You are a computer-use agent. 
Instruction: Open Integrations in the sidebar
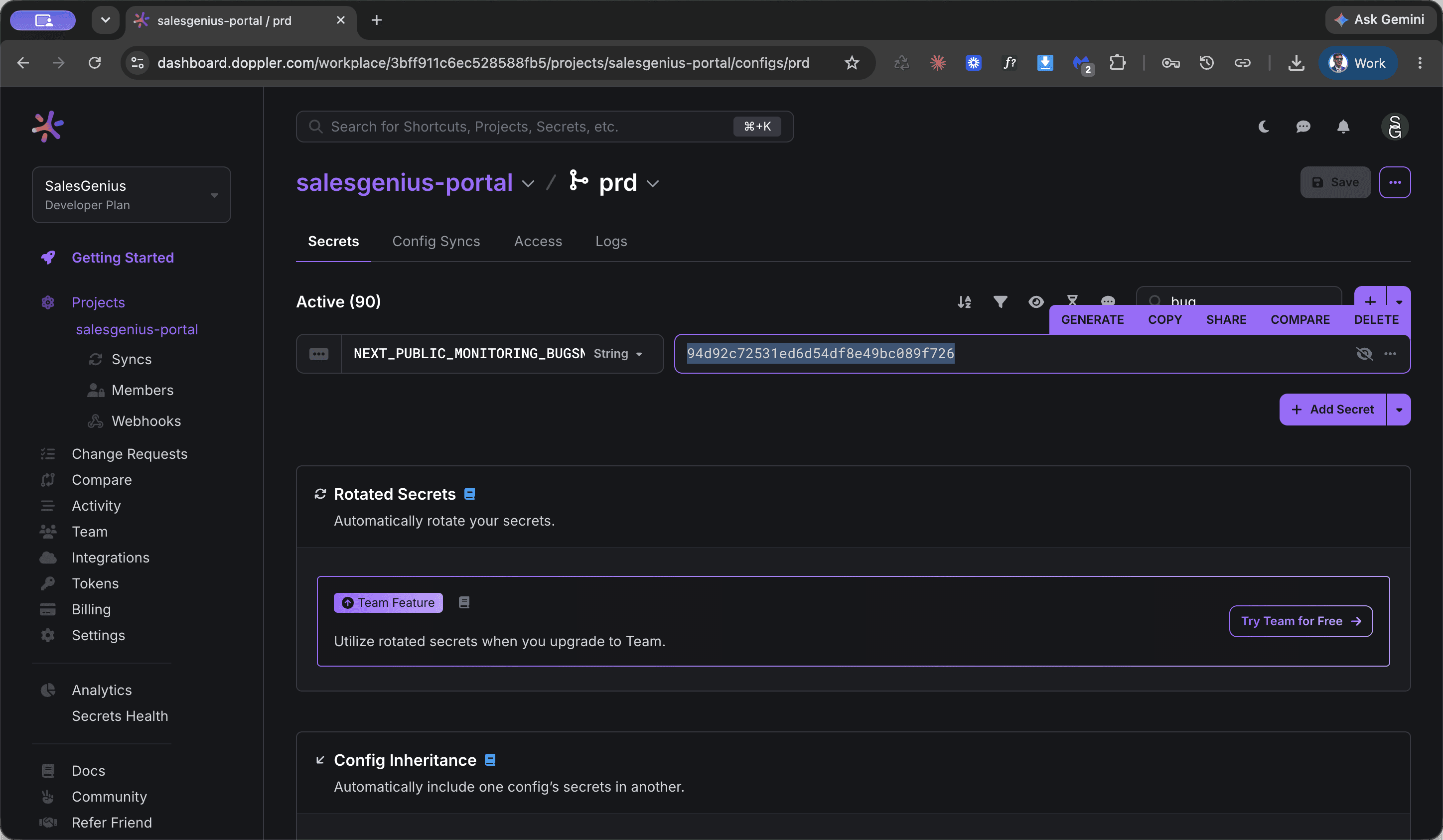click(111, 557)
